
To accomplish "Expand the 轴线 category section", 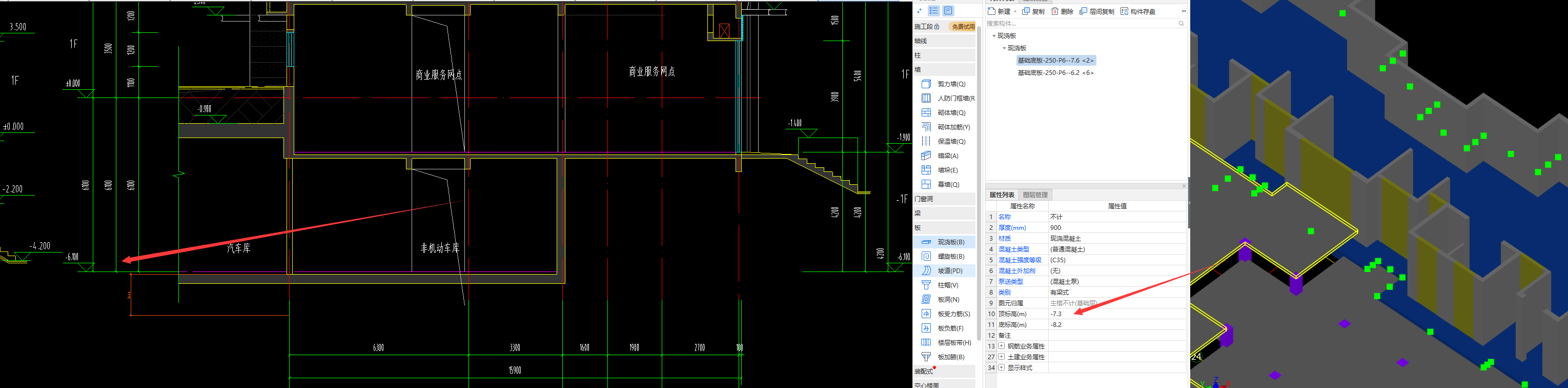I will click(x=944, y=41).
